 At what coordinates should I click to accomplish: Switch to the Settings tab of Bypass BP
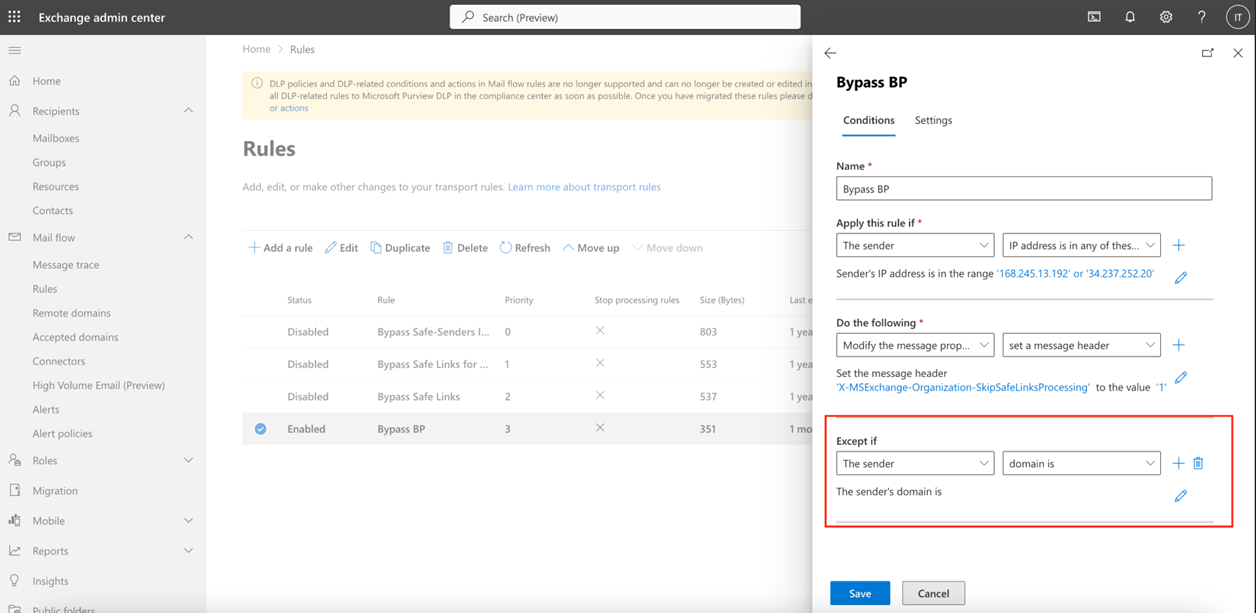click(x=933, y=120)
